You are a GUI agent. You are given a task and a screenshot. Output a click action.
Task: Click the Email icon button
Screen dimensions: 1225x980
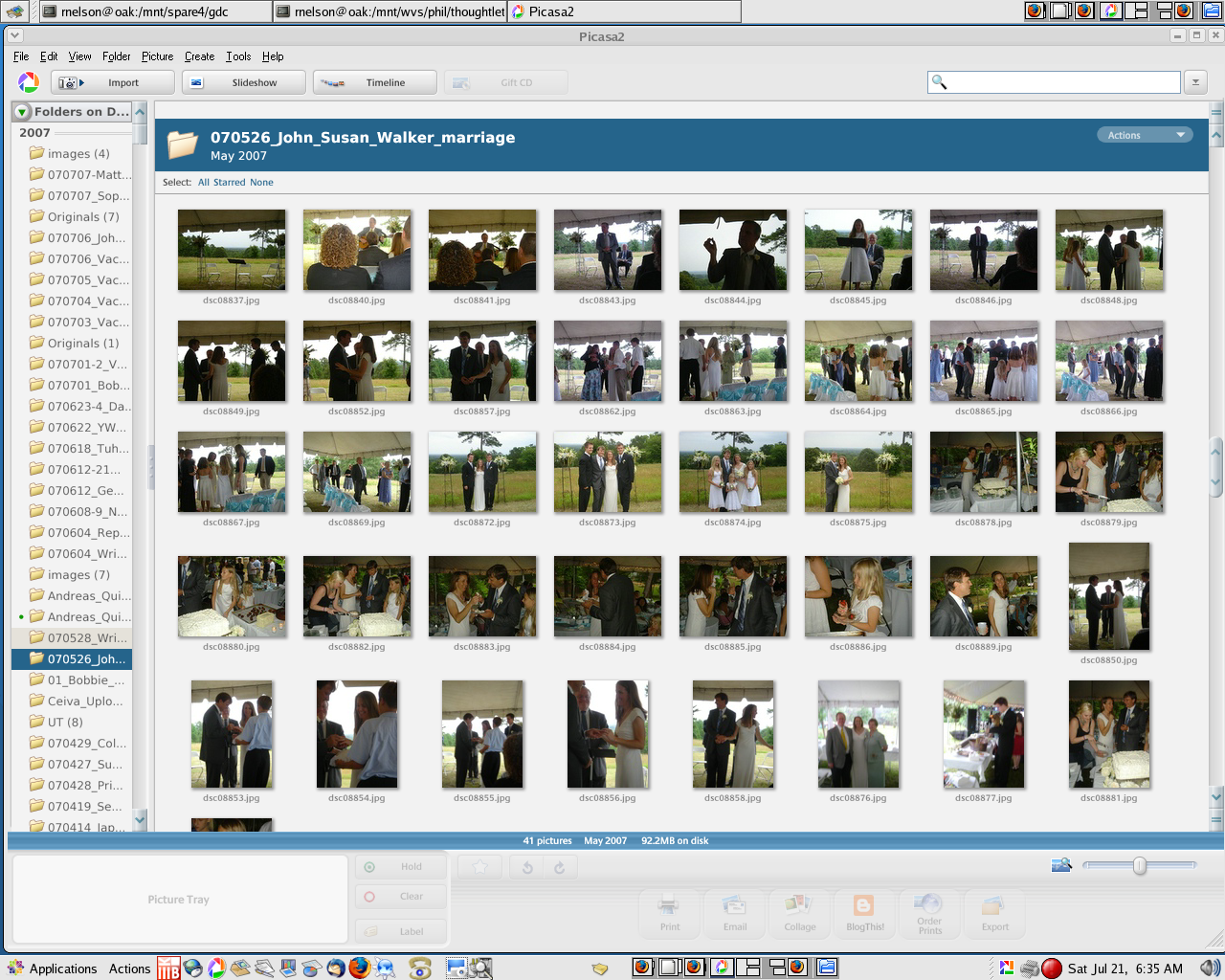735,913
